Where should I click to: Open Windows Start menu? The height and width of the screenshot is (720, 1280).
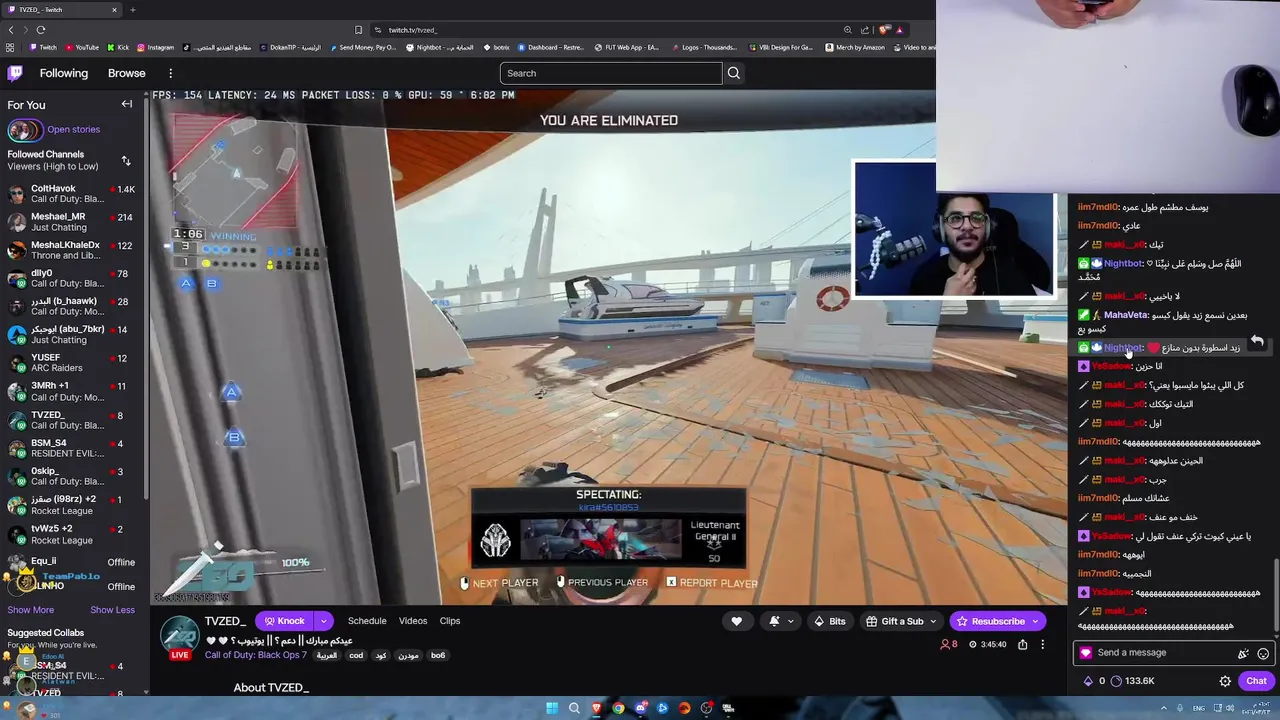point(551,708)
